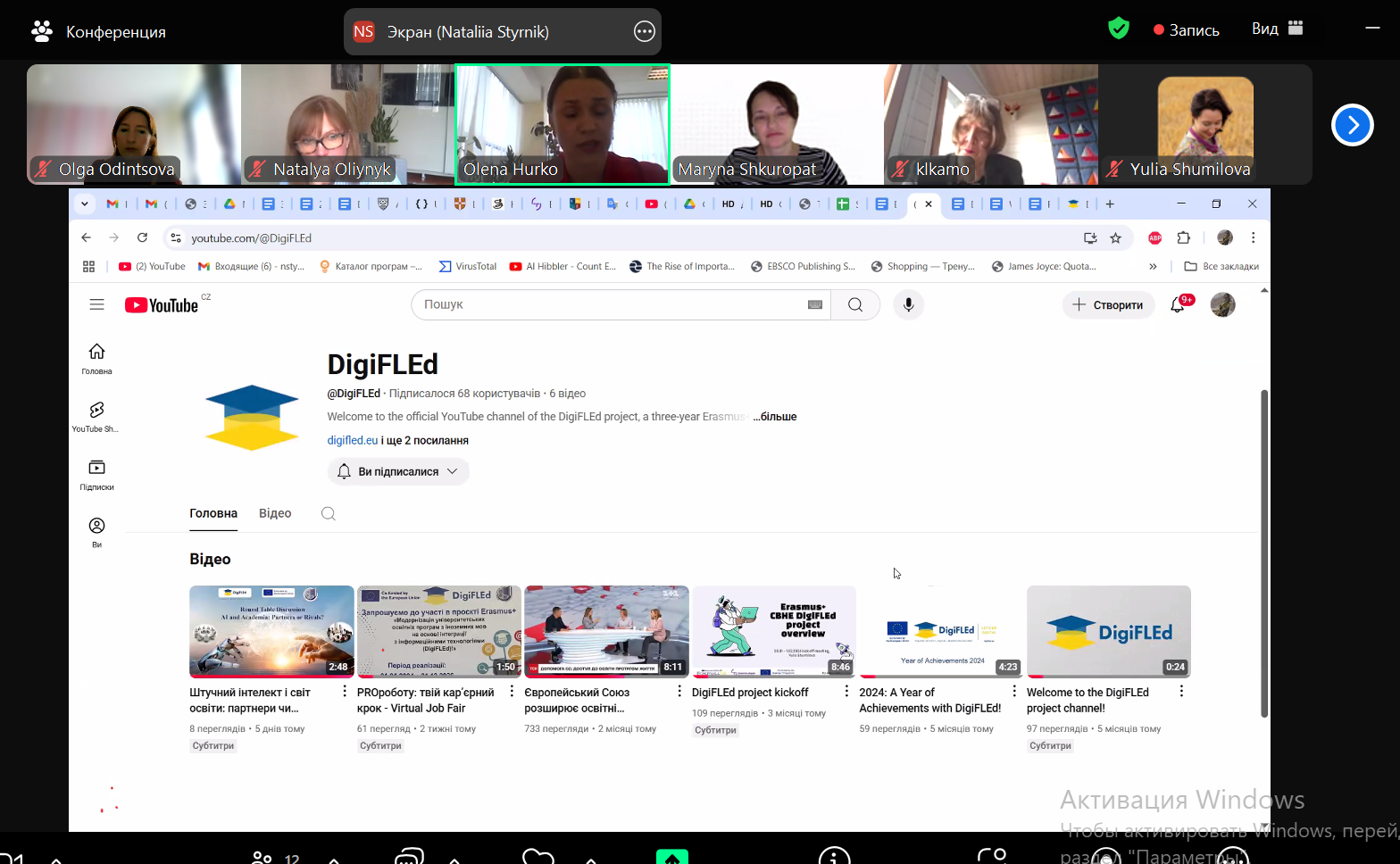Go back in the browser
The image size is (1400, 864).
coord(86,237)
